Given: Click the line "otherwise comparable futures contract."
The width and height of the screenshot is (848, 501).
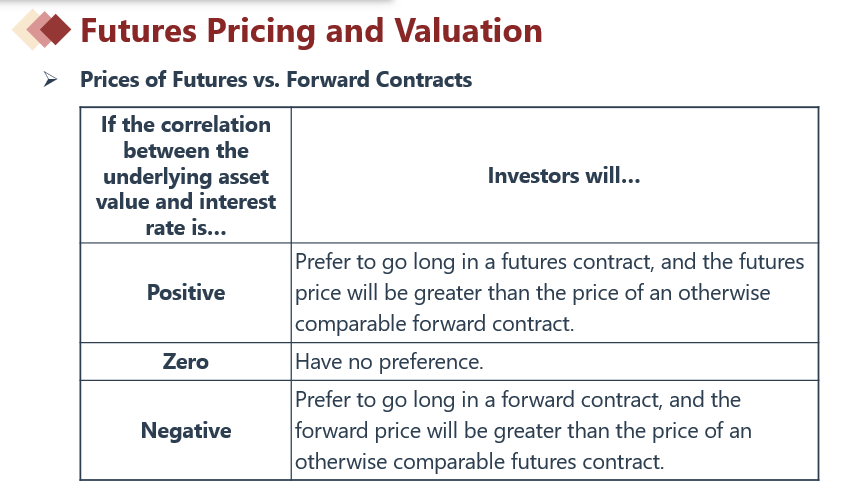Looking at the screenshot, I should pos(479,462).
